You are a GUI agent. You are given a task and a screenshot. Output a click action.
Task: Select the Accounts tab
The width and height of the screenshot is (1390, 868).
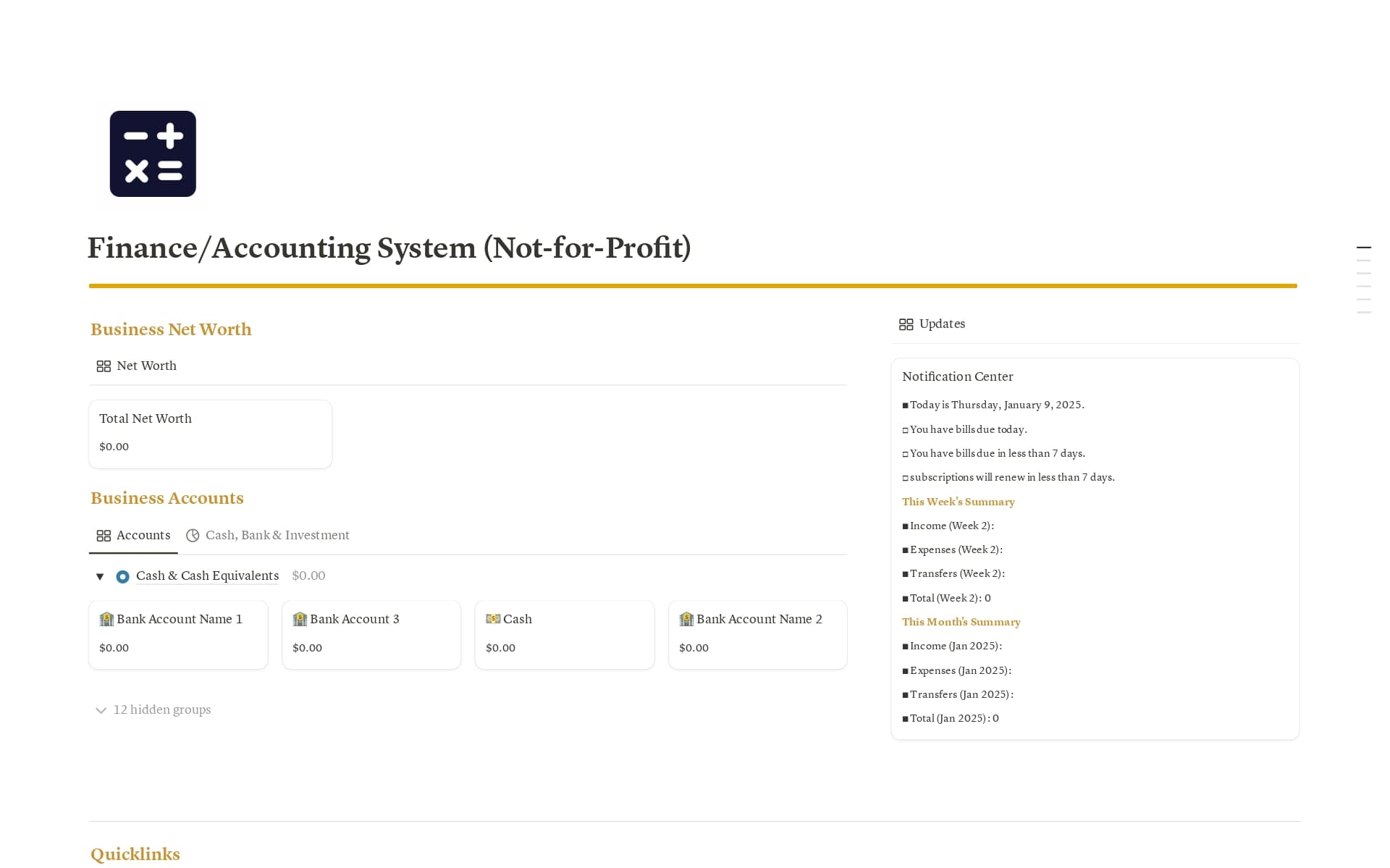pyautogui.click(x=143, y=535)
